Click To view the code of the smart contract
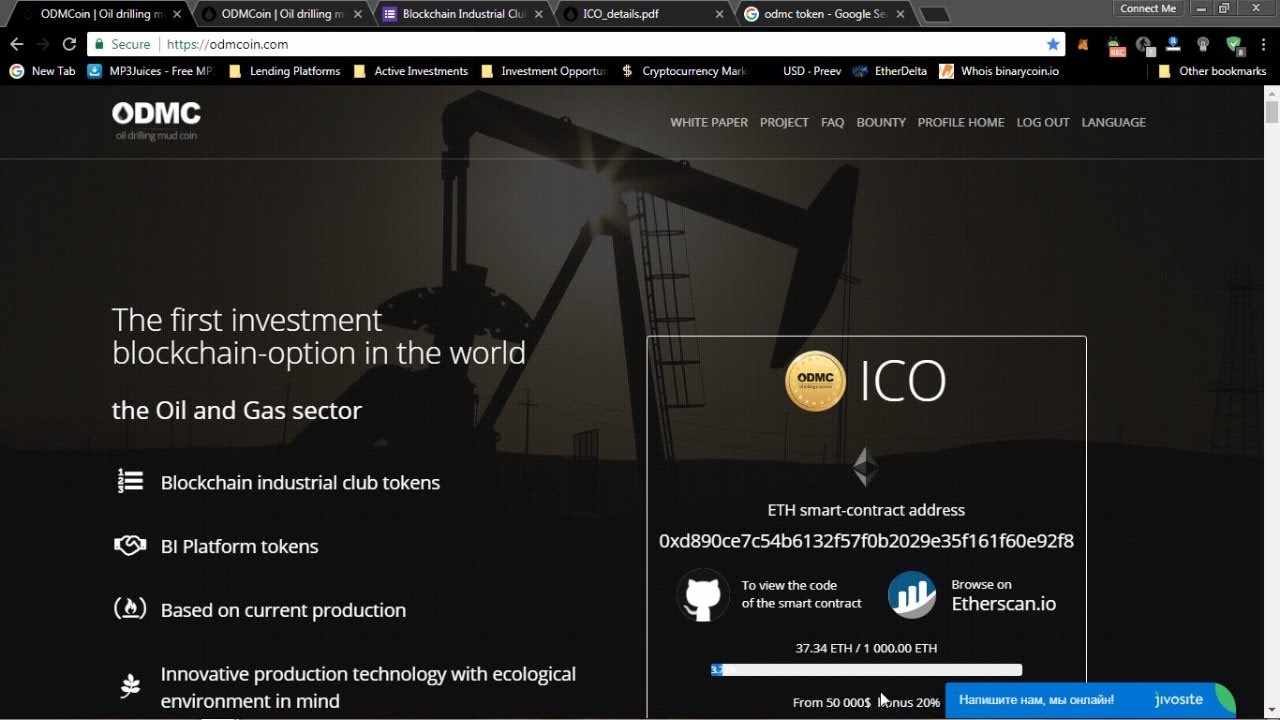 pyautogui.click(x=801, y=594)
